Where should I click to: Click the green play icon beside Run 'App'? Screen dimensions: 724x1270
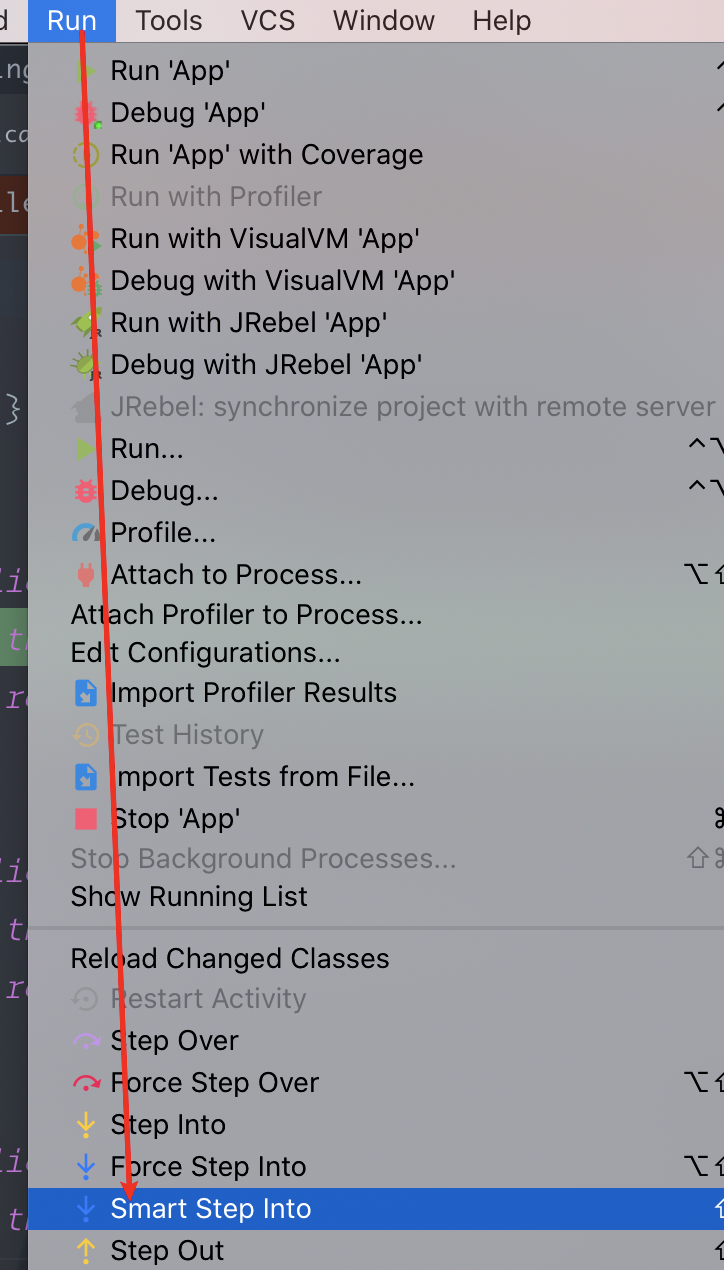point(87,71)
